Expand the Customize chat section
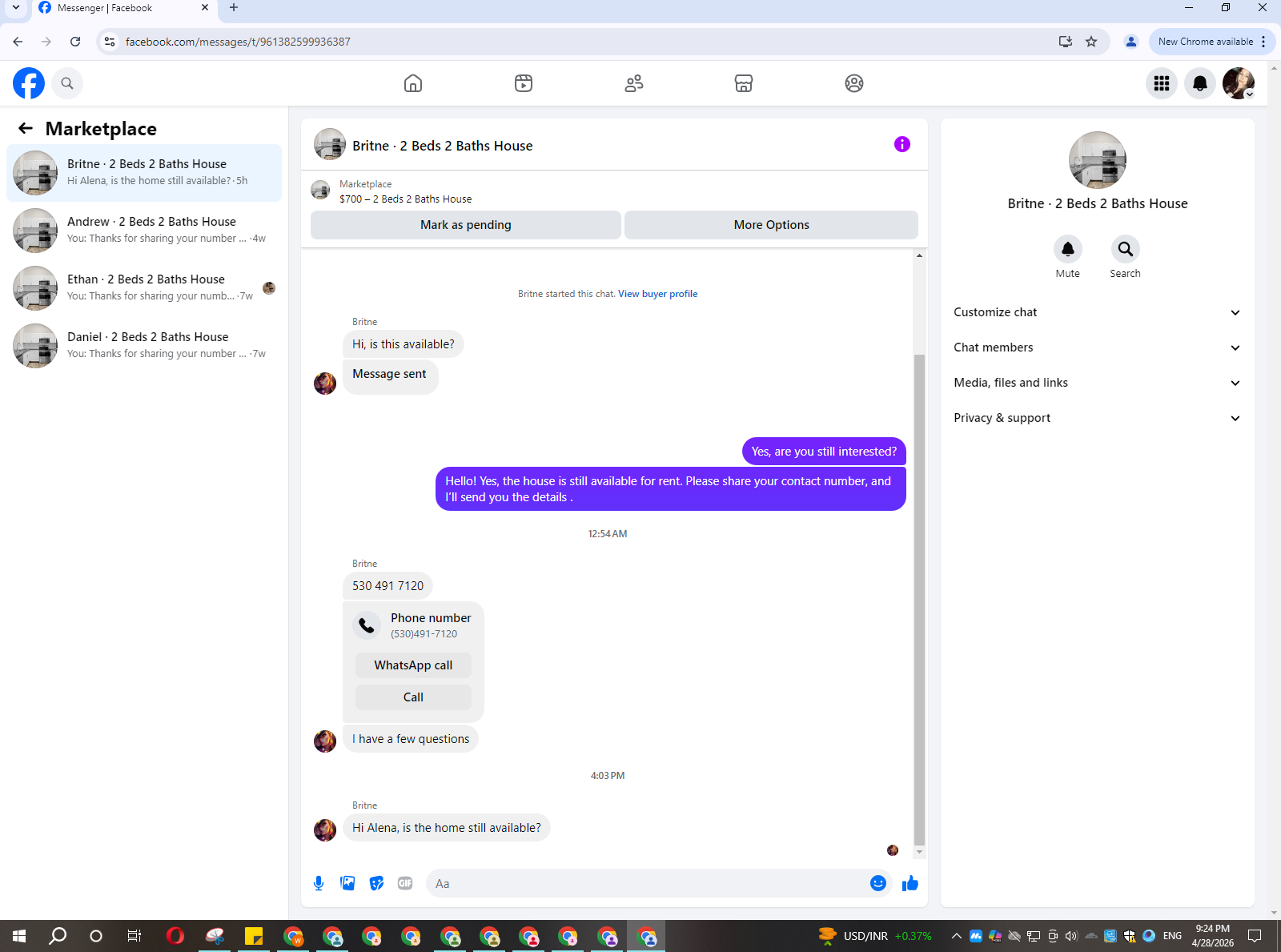The width and height of the screenshot is (1281, 952). [x=1098, y=312]
